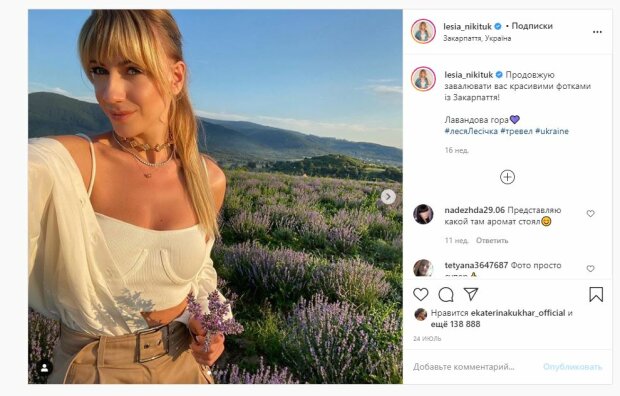Open the Подписки following dropdown
The image size is (620, 396).
[x=532, y=26]
